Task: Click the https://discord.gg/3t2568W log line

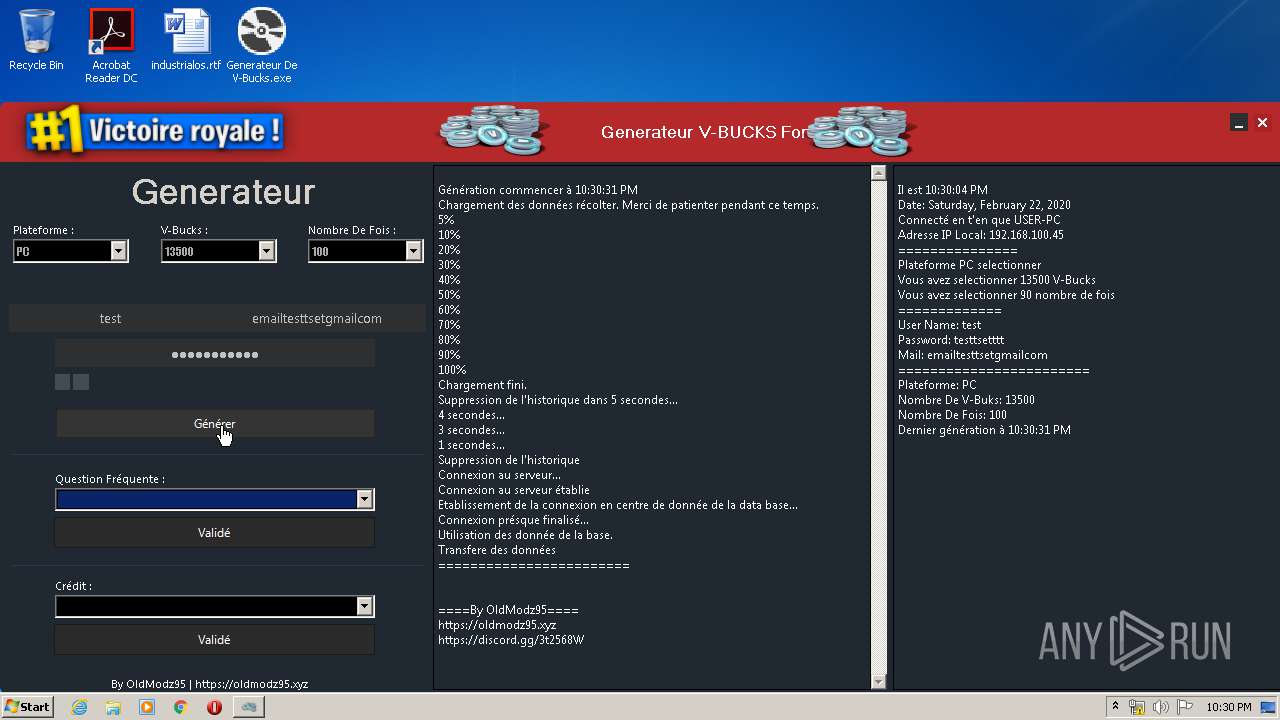Action: [511, 640]
